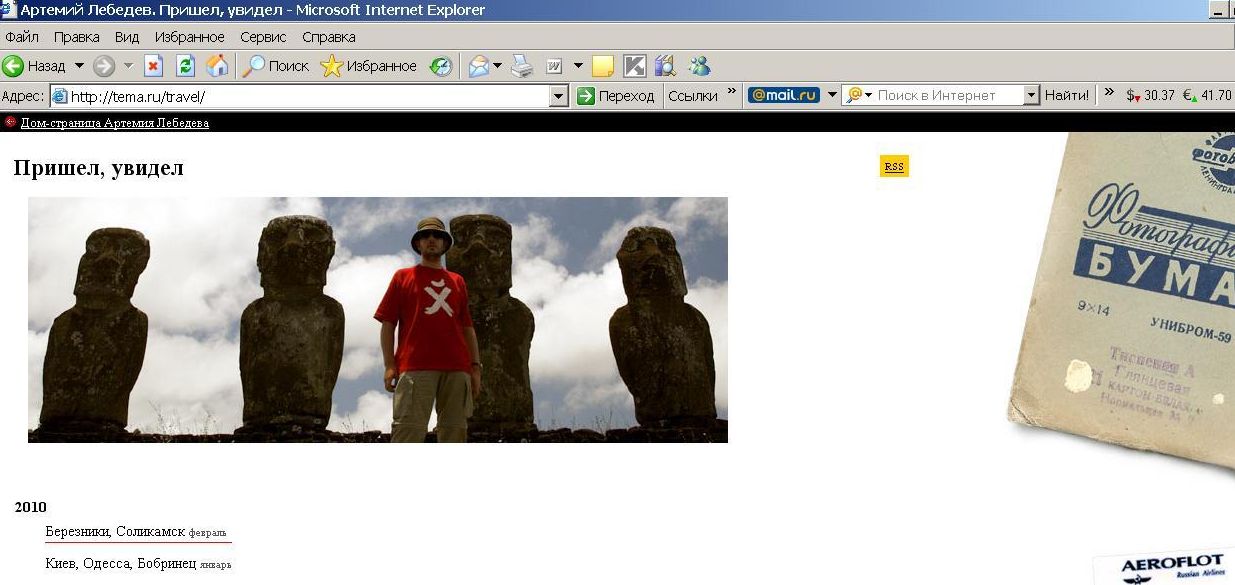
Task: Click the Refresh page icon
Action: point(185,66)
